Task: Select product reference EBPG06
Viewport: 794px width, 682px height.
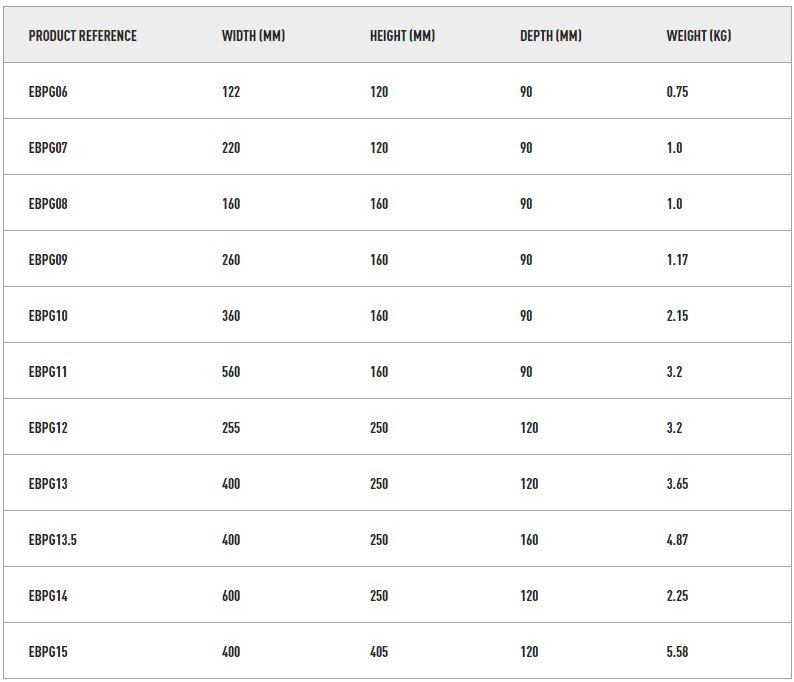Action: coord(48,92)
